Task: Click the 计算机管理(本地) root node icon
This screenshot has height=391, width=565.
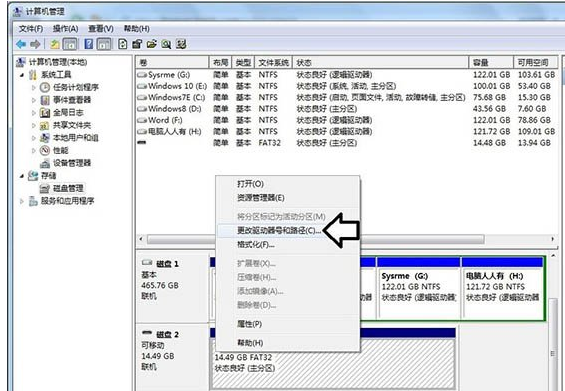Action: point(21,62)
